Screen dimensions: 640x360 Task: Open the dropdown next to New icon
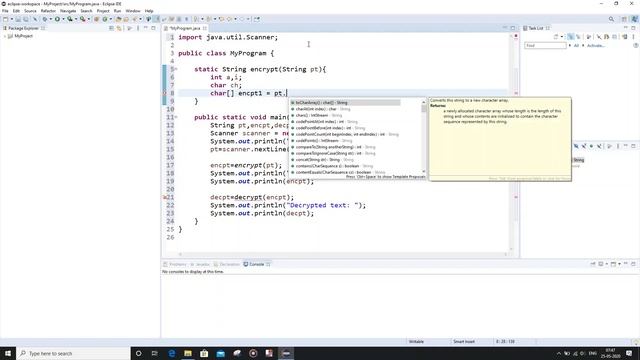coord(11,19)
